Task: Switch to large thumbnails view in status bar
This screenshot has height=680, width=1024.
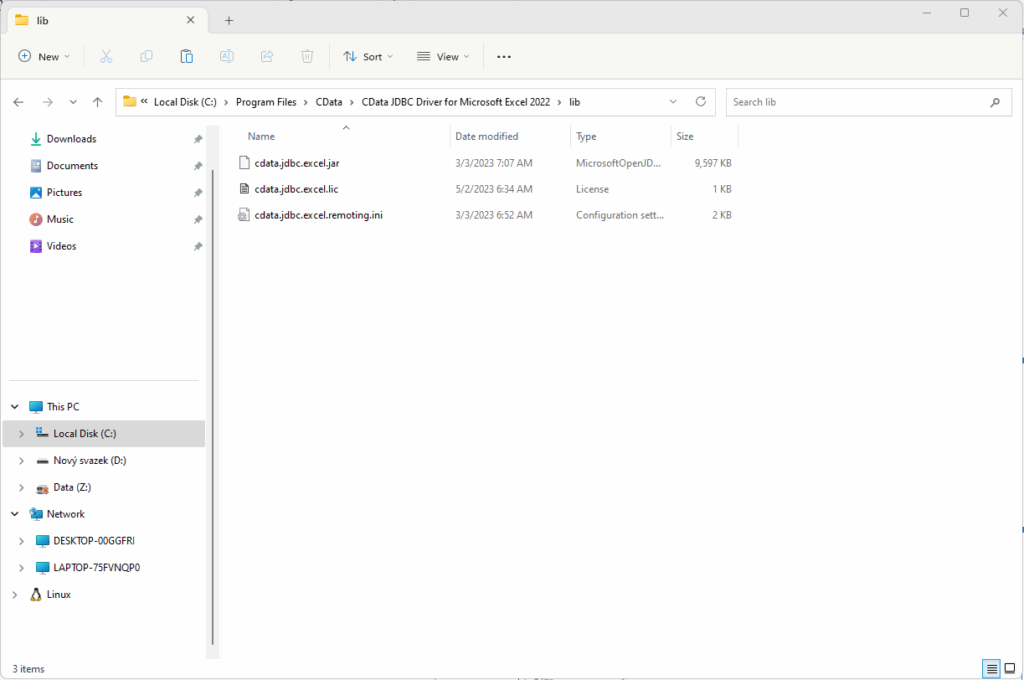Action: 1009,668
